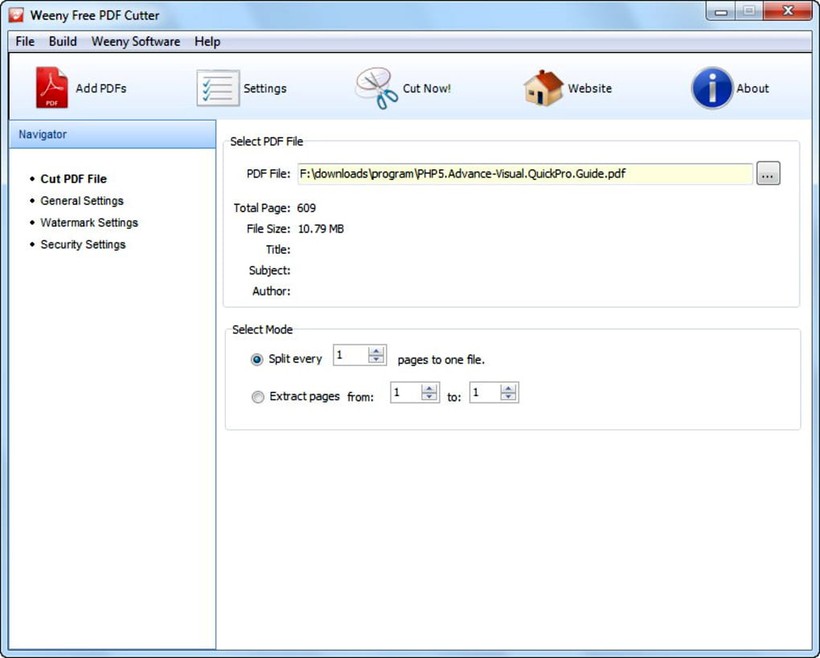Start cutting with Cut Now! scissors icon
Screen dimensions: 820x658
pos(377,88)
